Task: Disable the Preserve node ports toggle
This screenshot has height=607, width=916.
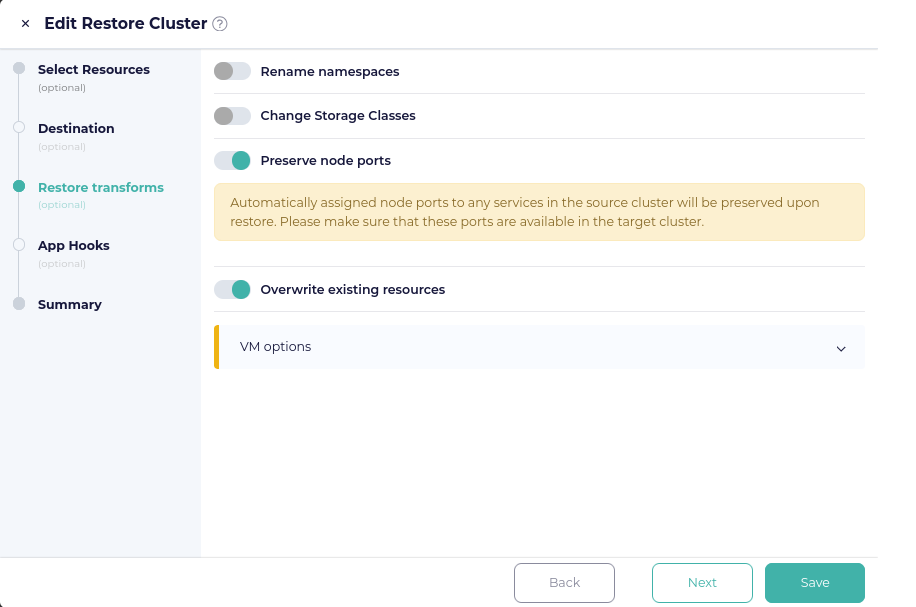Action: [233, 161]
